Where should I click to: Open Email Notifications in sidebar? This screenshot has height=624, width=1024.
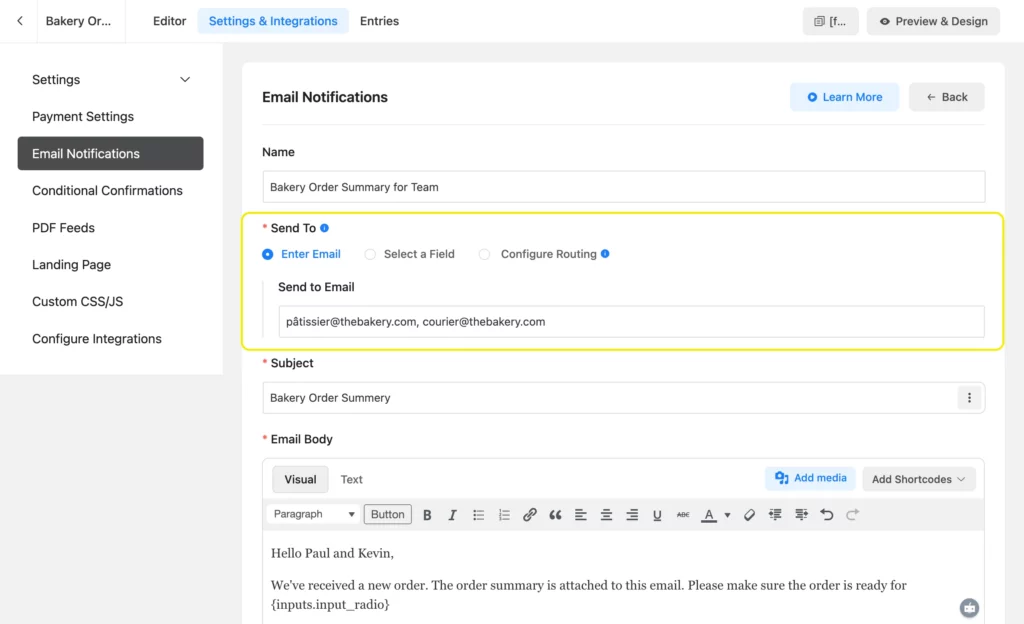(110, 153)
